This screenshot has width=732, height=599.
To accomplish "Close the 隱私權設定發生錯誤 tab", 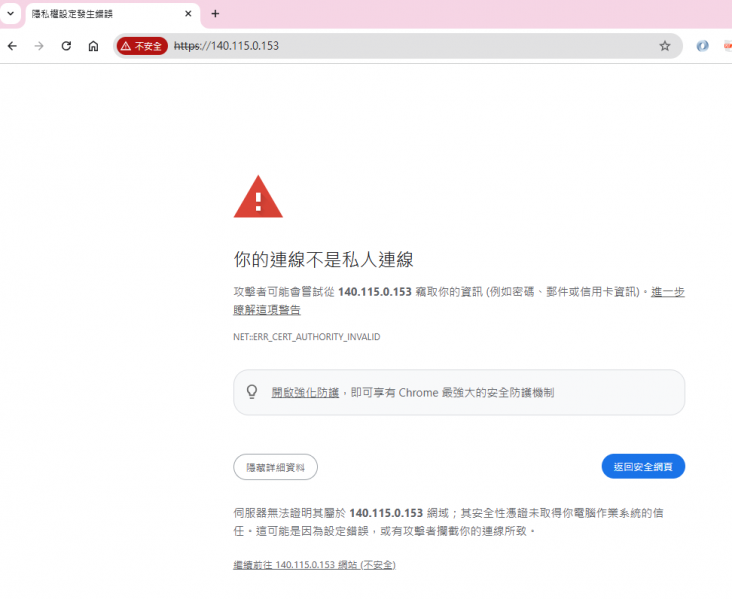I will (188, 14).
